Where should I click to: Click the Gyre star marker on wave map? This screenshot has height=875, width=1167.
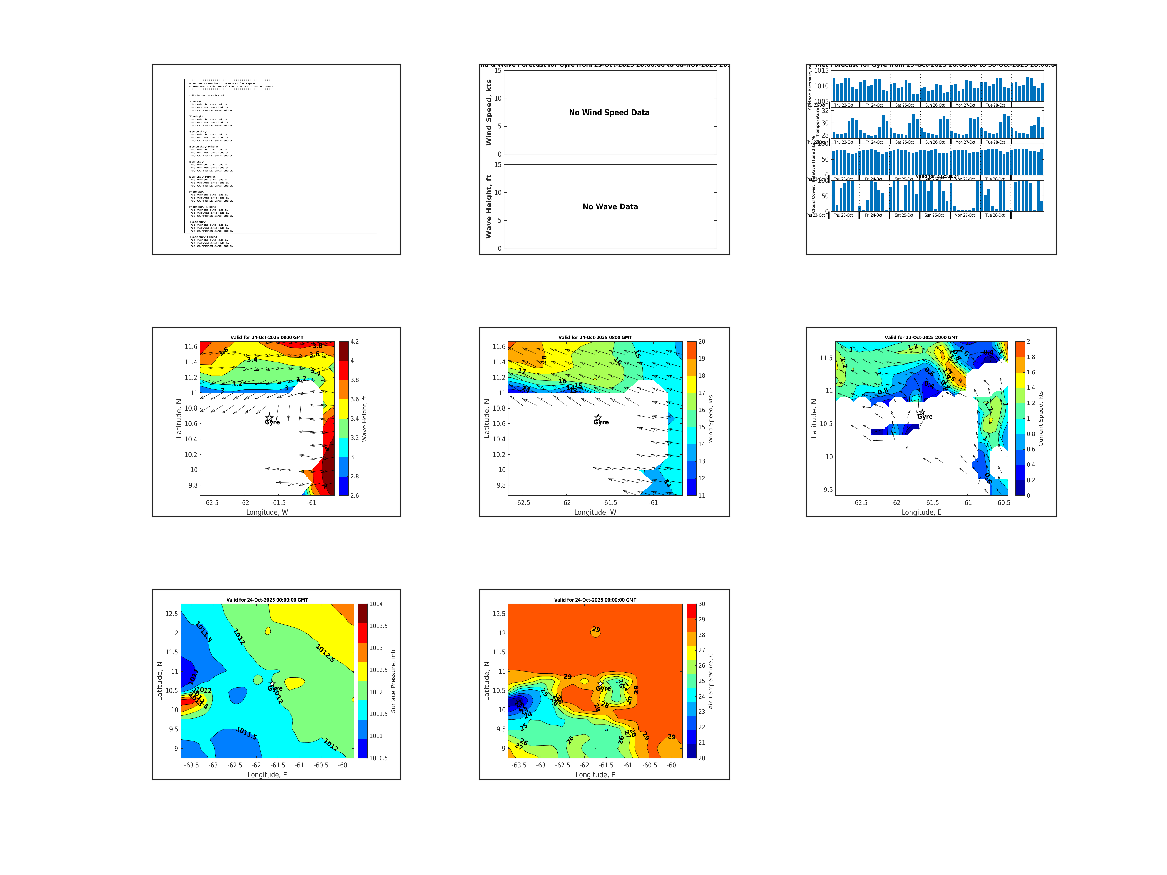coord(270,415)
